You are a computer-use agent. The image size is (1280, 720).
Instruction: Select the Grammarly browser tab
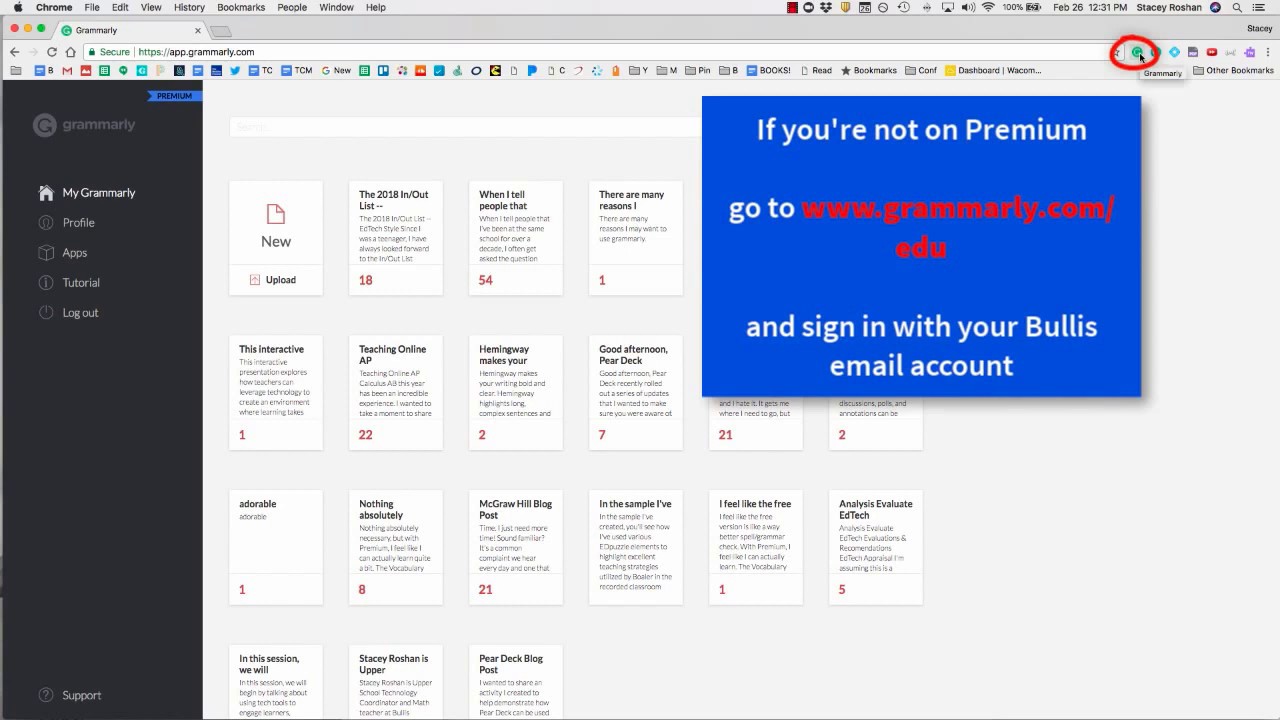130,30
